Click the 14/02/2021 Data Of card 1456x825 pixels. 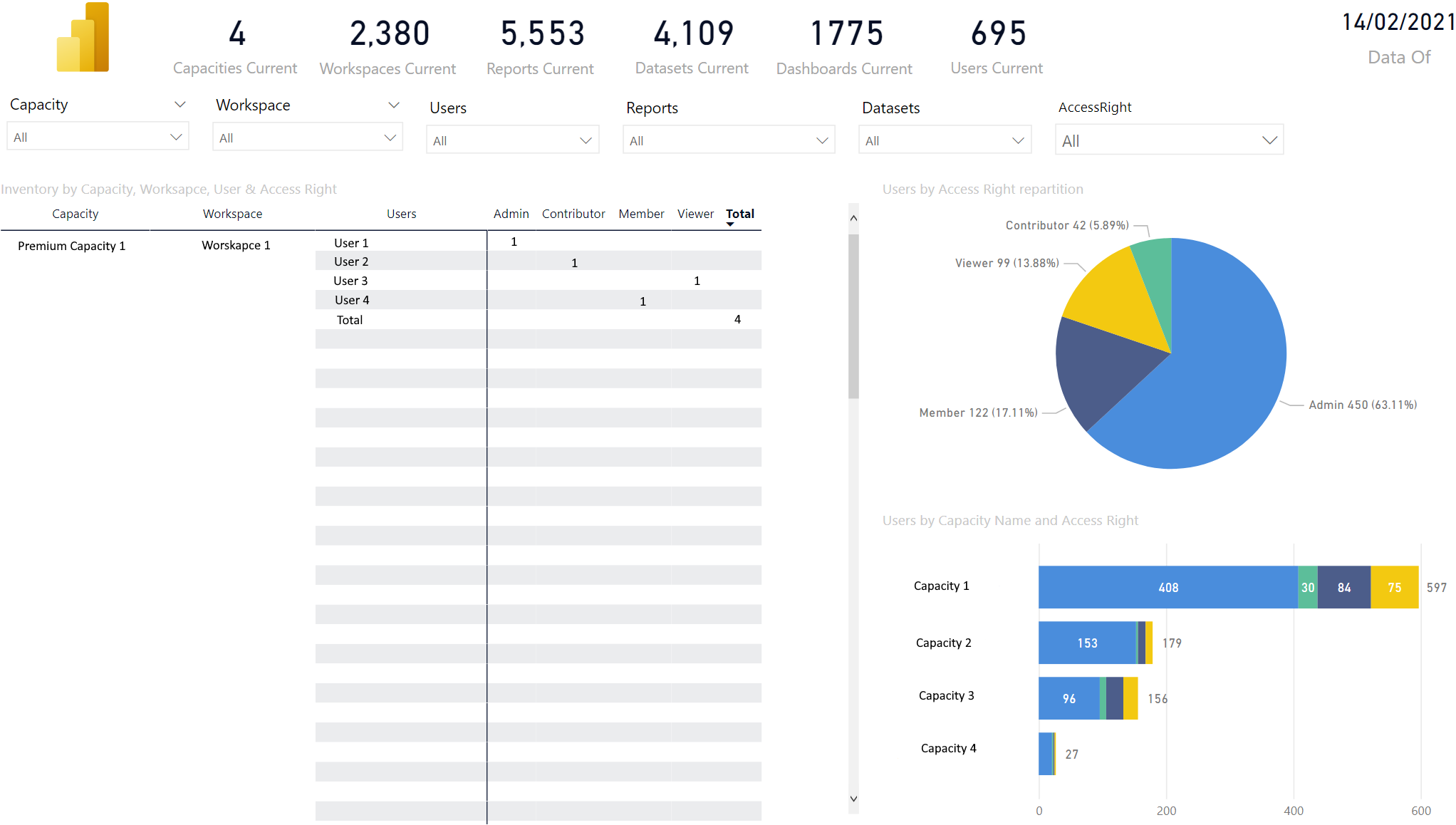click(1399, 38)
